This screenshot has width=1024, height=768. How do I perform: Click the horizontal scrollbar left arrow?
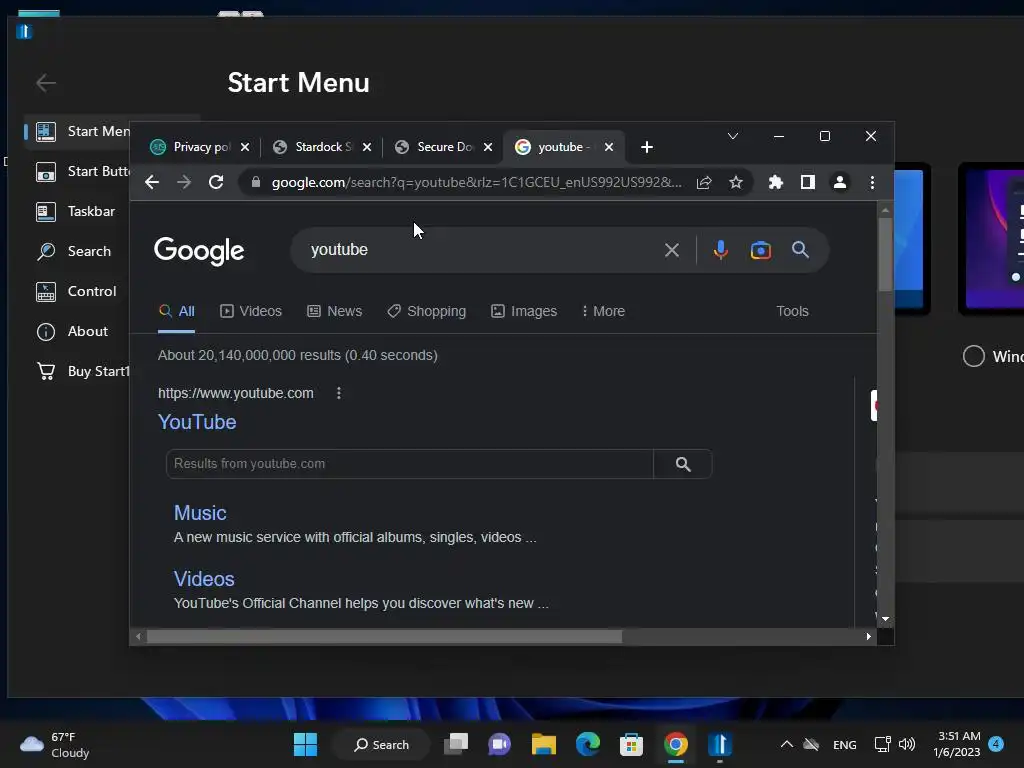pyautogui.click(x=138, y=636)
